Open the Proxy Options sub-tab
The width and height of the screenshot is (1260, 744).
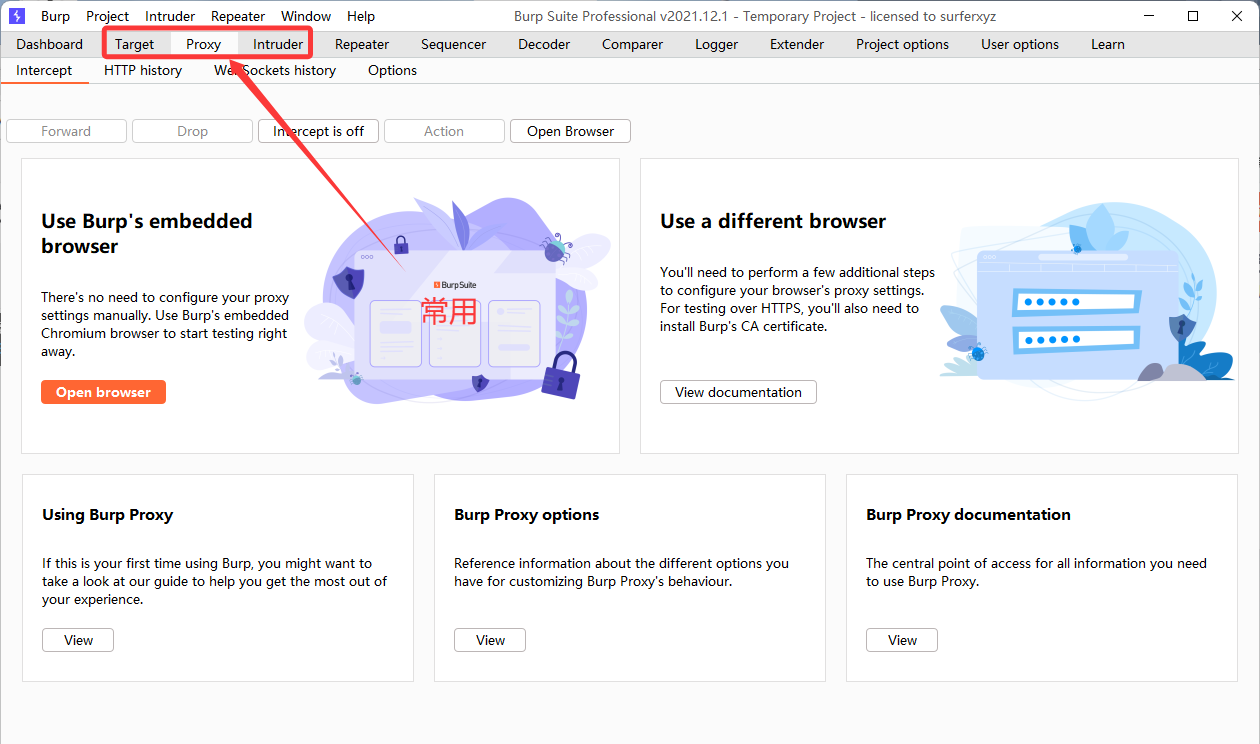(392, 71)
